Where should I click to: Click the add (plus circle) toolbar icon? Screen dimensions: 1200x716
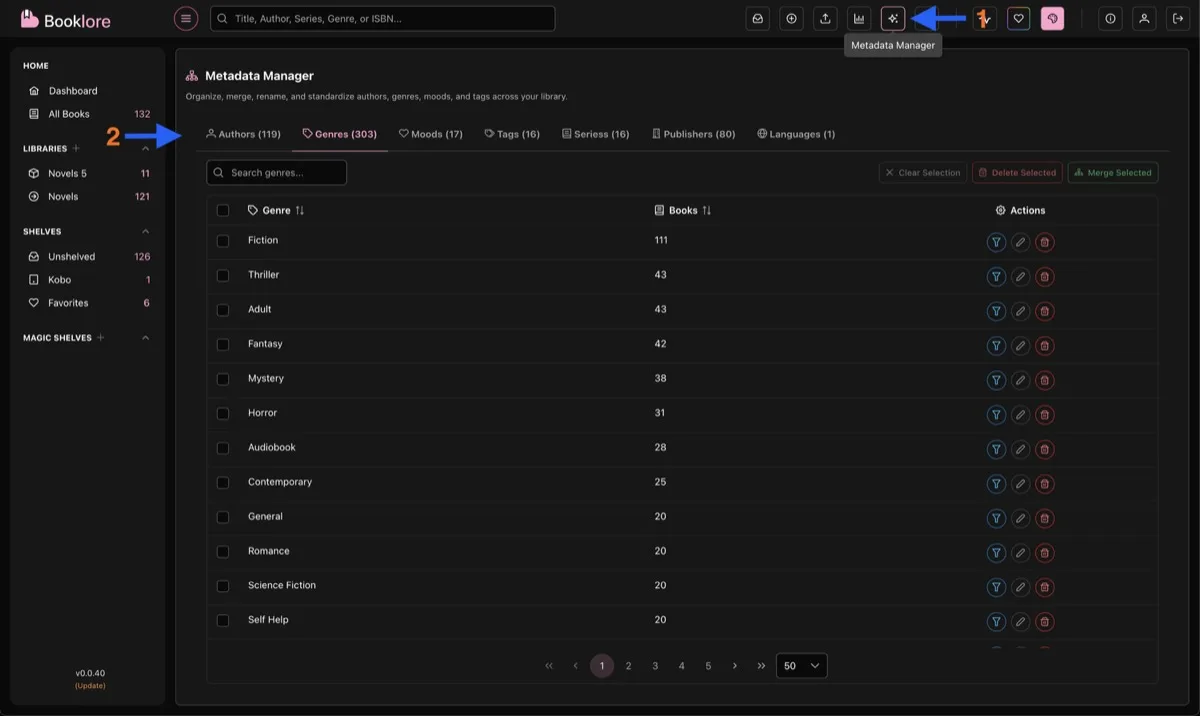(792, 18)
